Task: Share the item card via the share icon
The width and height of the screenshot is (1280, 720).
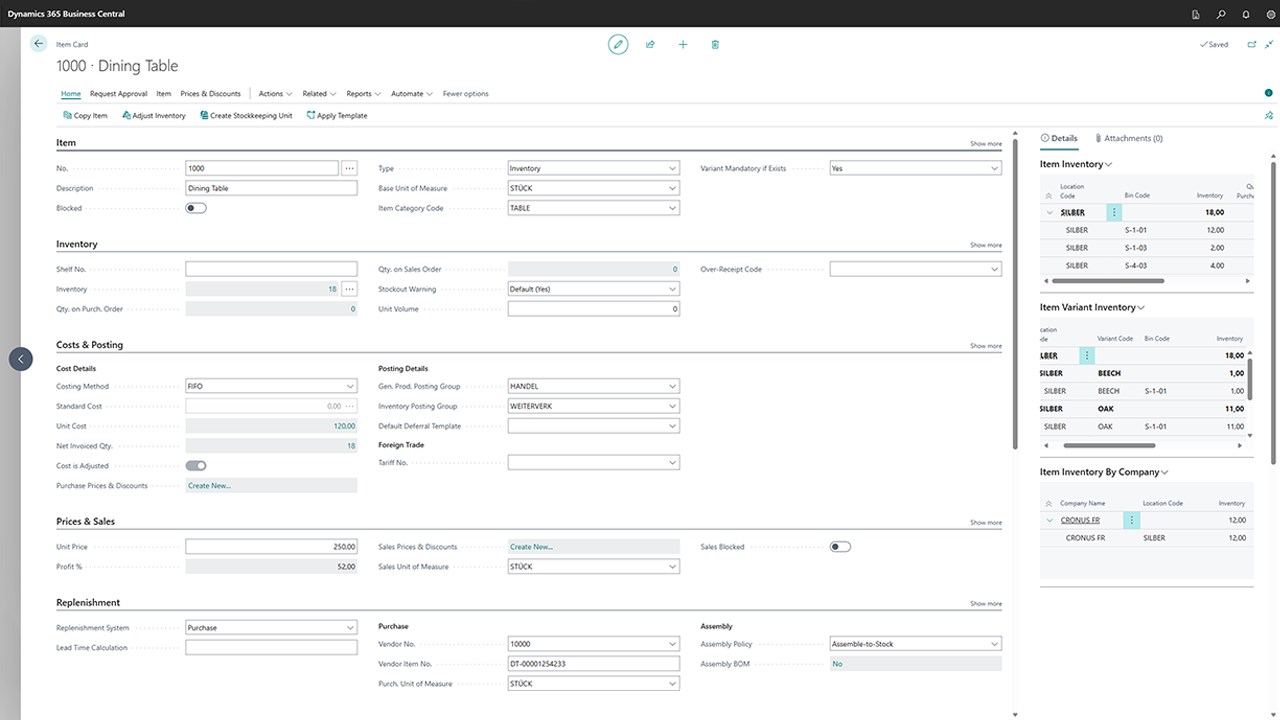Action: pyautogui.click(x=650, y=44)
